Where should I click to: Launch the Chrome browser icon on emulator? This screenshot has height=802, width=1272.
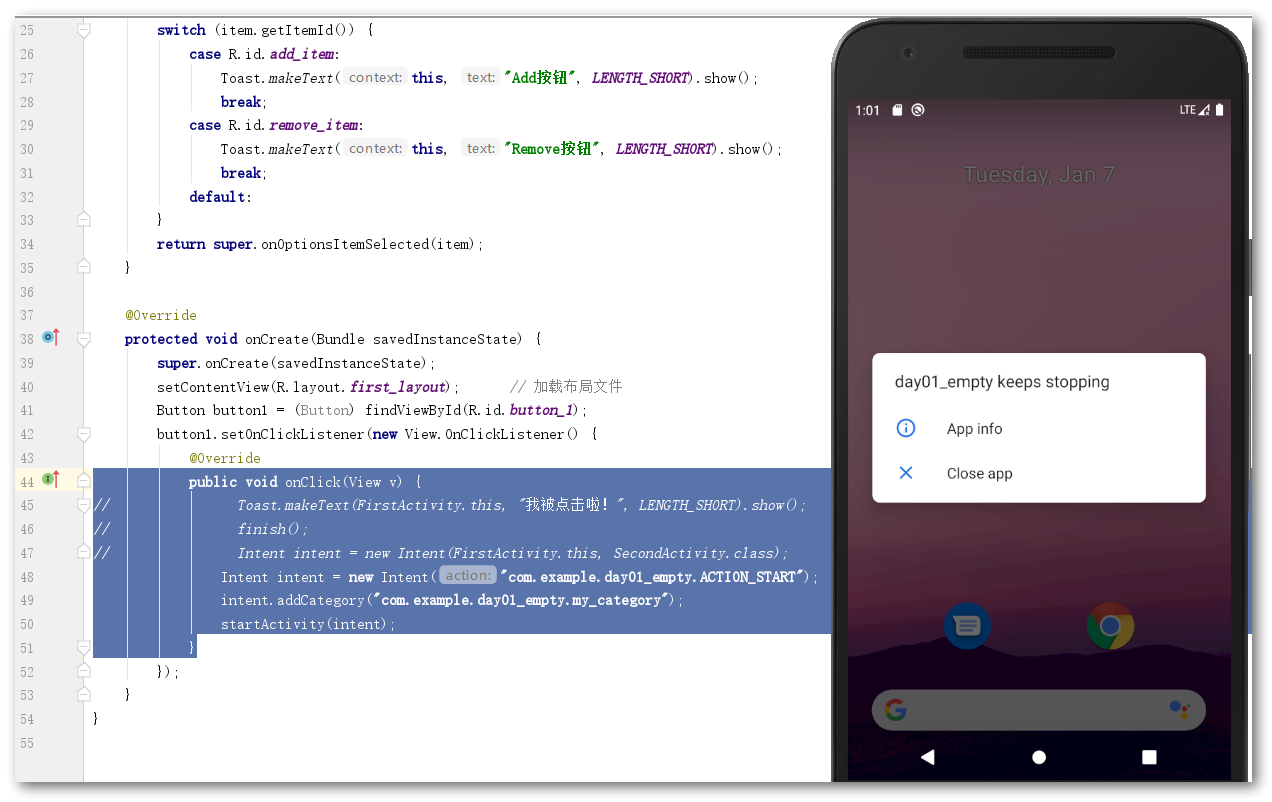[x=1110, y=626]
